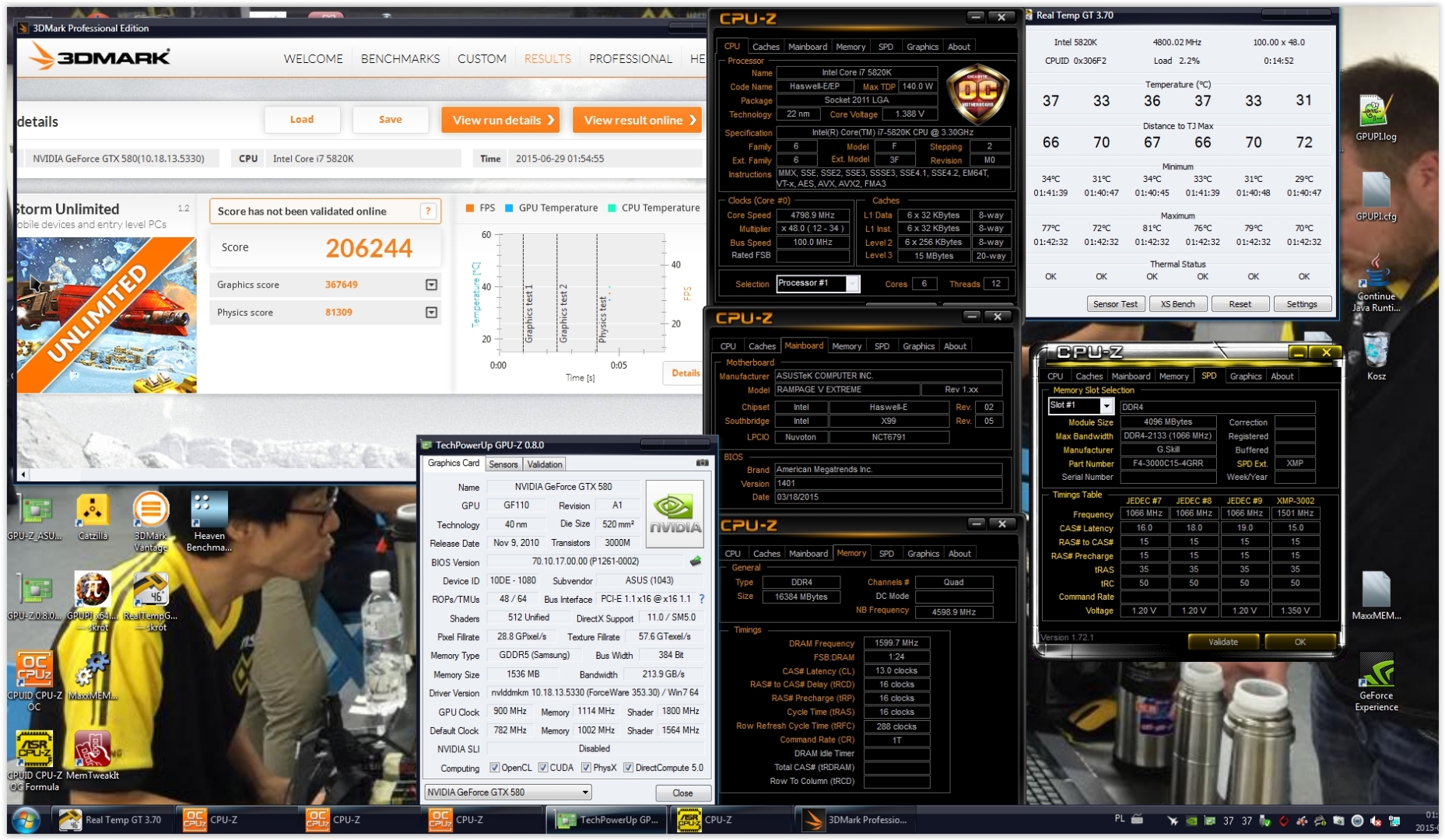Toggle the DirectCompute 5.0 checkbox in GPU-Z

628,768
